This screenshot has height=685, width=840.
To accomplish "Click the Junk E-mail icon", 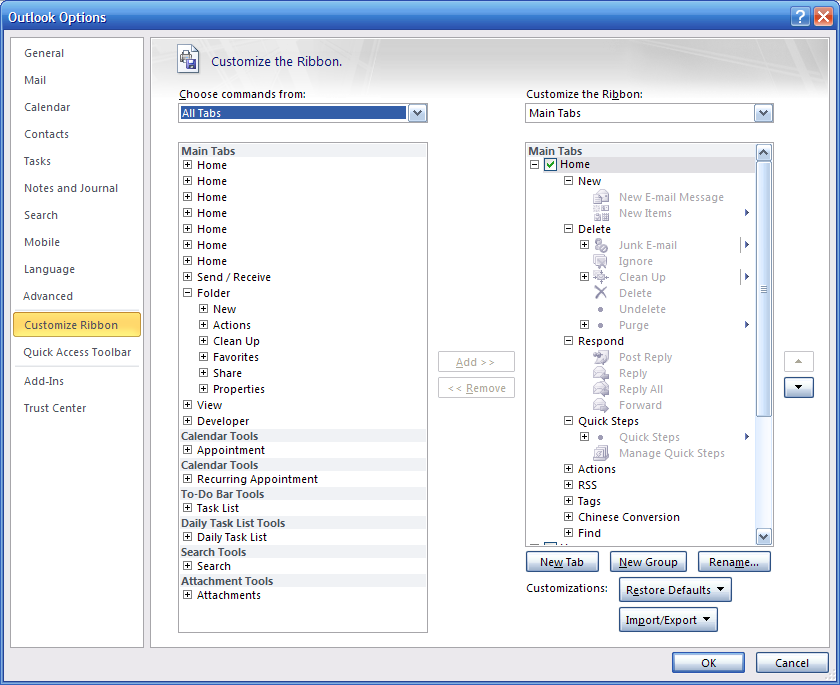I will (x=601, y=245).
